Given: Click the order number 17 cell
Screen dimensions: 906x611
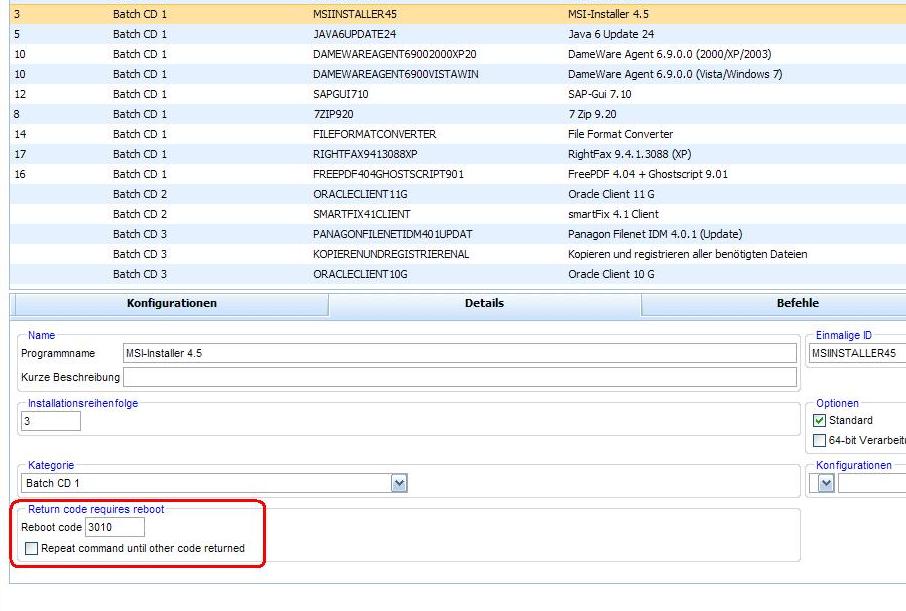Looking at the screenshot, I should [x=20, y=154].
